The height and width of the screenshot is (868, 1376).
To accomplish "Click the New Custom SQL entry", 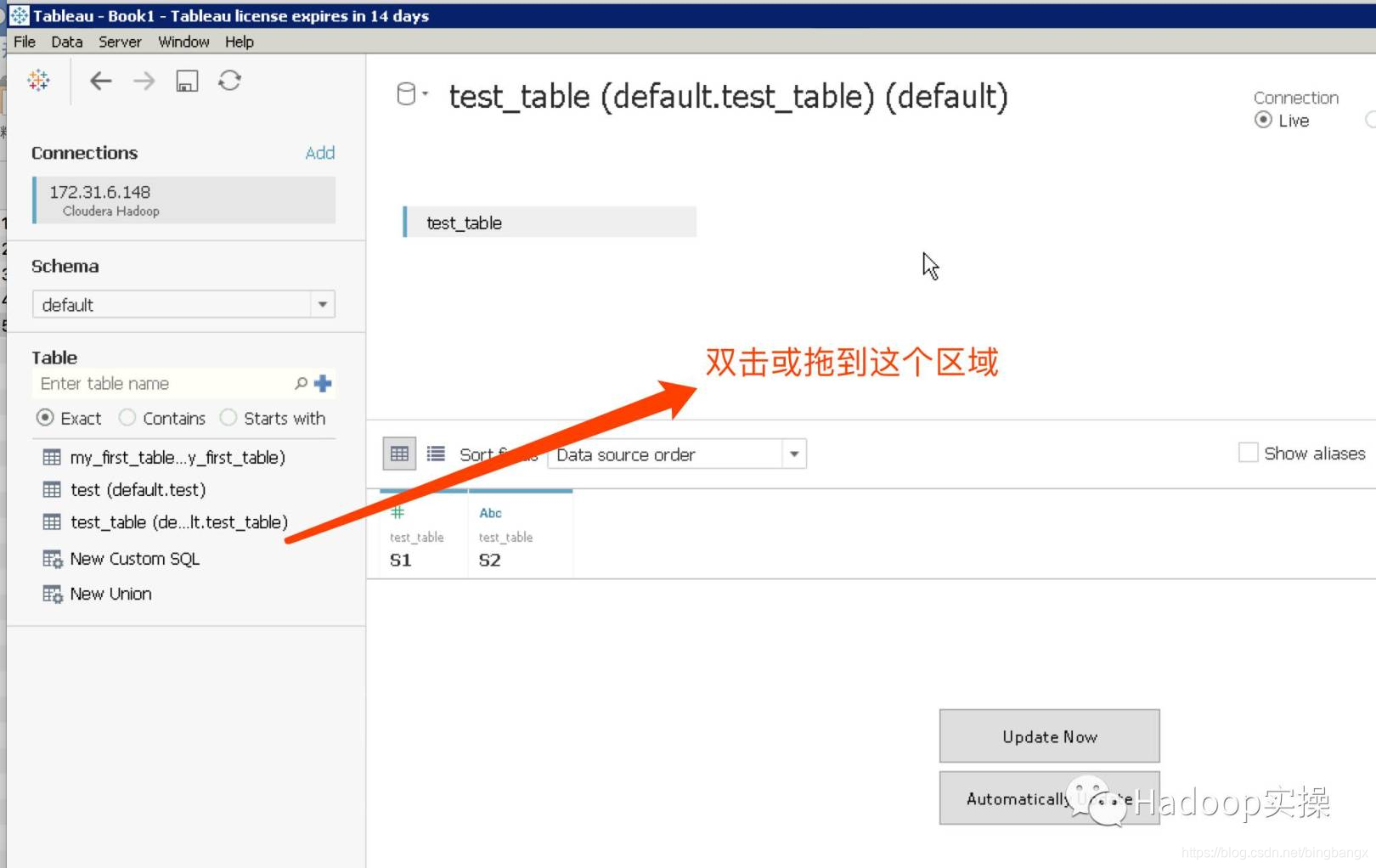I will 135,559.
